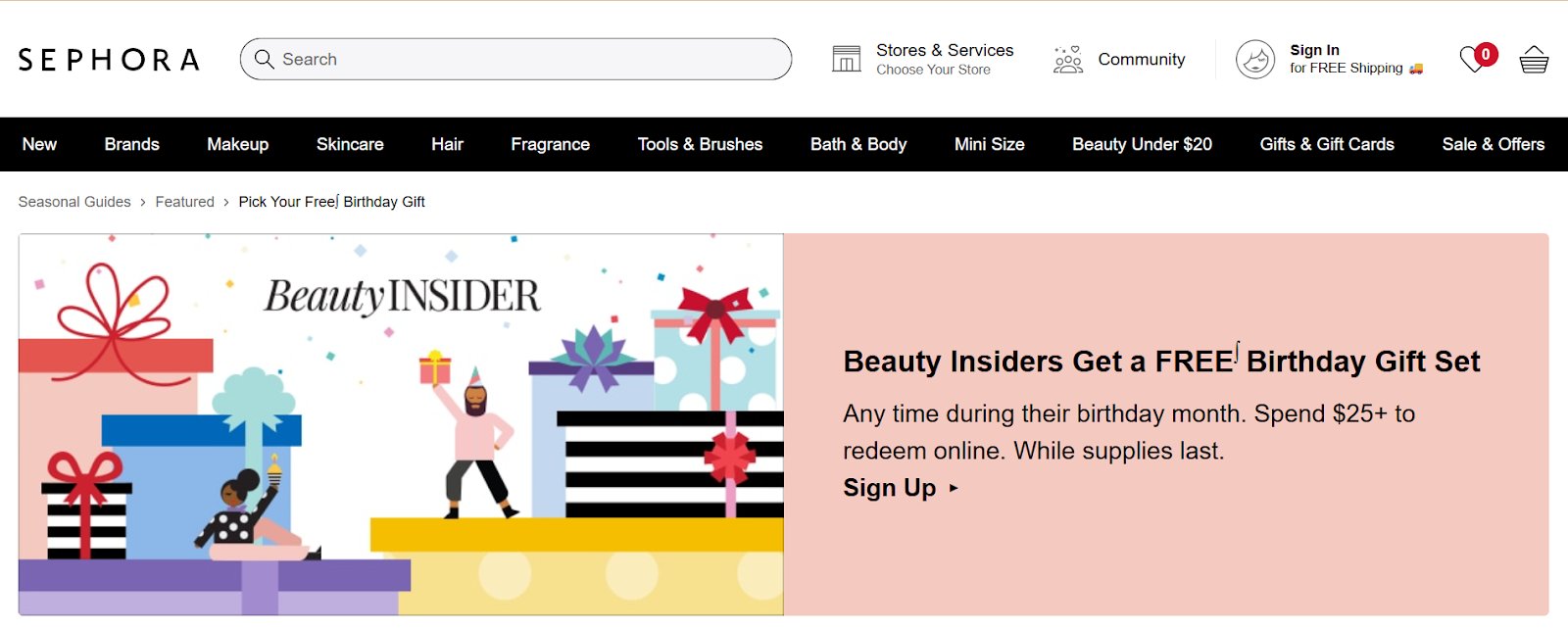1568x629 pixels.
Task: Click the profile avatar icon
Action: pyautogui.click(x=1255, y=60)
